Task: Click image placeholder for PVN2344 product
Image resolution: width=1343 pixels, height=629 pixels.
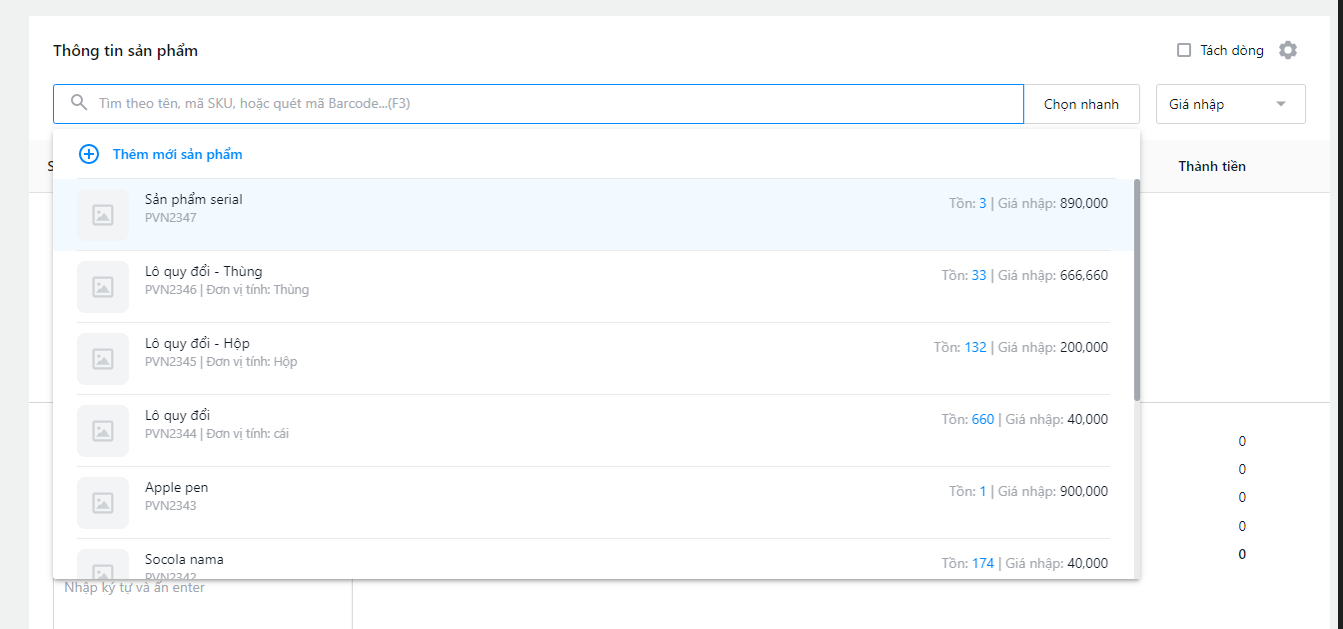Action: click(103, 431)
